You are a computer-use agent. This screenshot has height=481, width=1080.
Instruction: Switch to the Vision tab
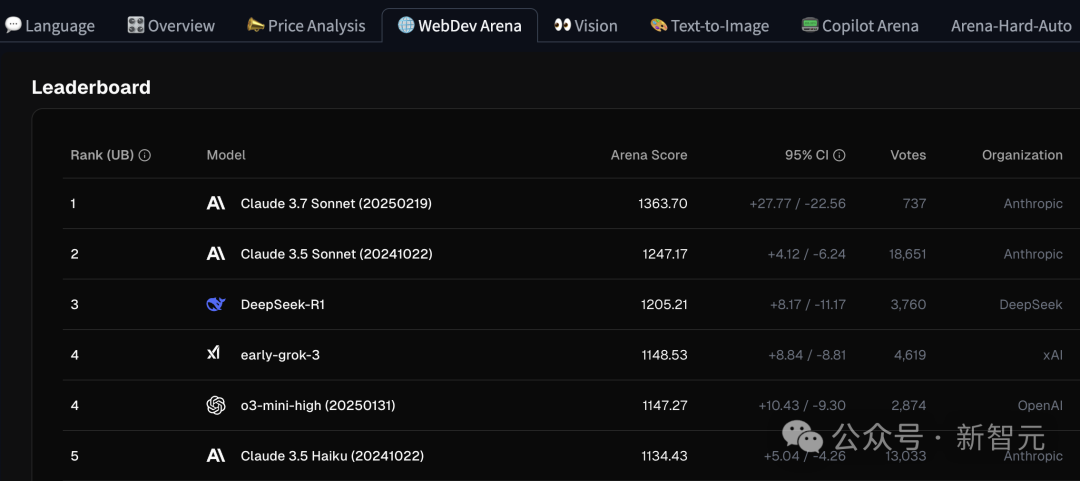[x=585, y=26]
